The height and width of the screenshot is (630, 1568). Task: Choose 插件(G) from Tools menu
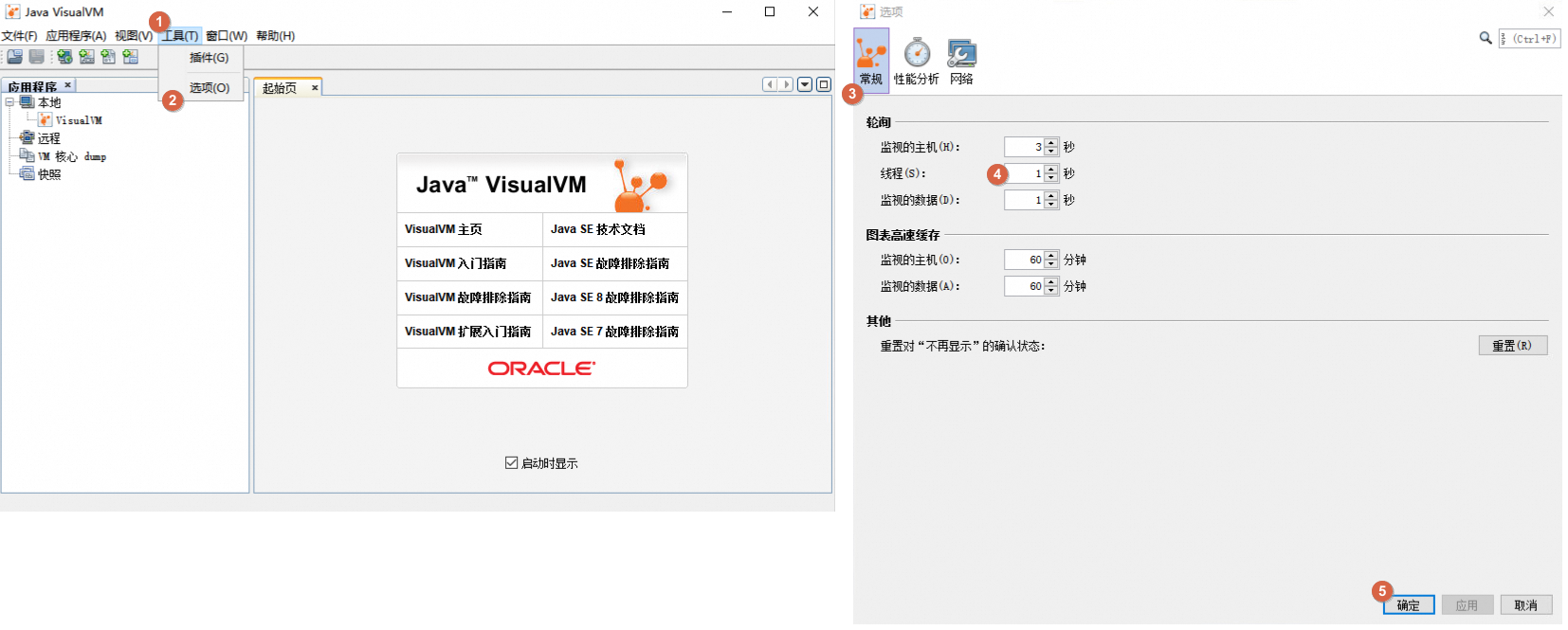click(x=201, y=58)
